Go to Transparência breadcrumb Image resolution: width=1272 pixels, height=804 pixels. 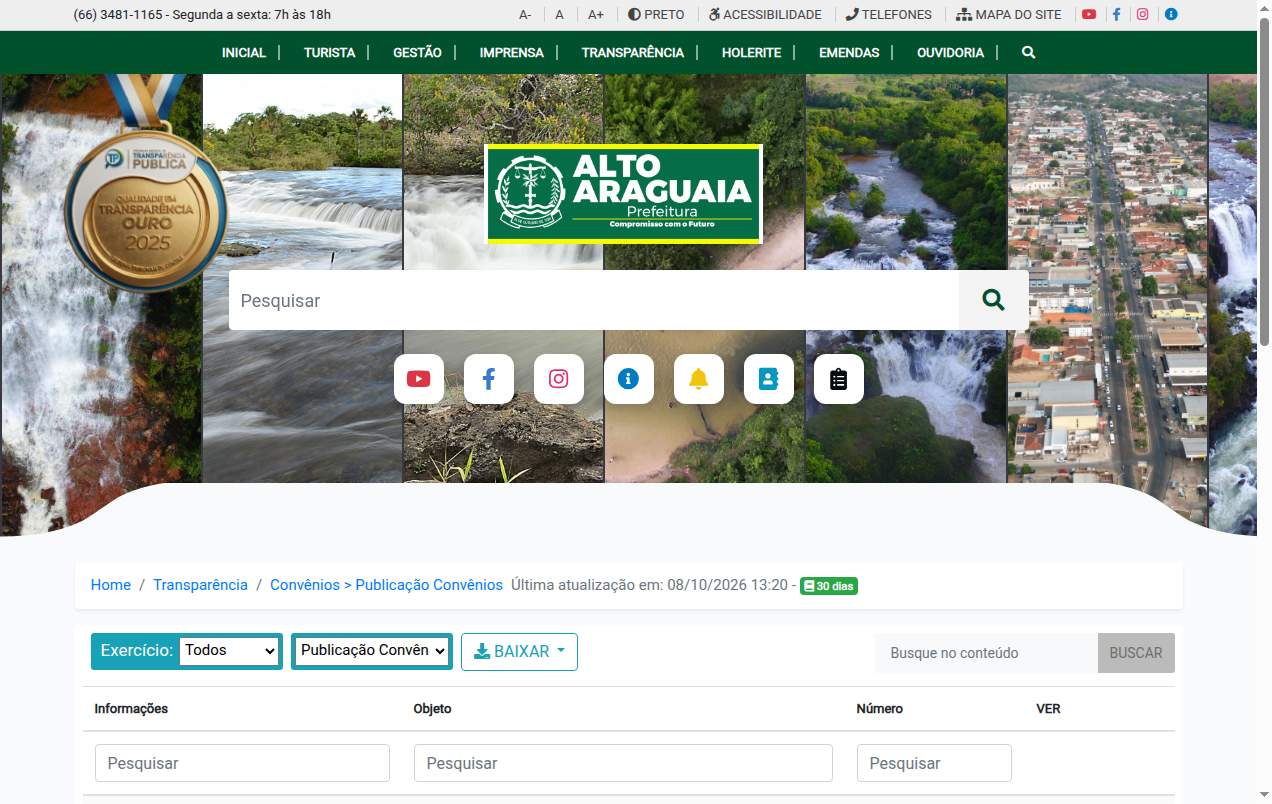pyautogui.click(x=200, y=585)
